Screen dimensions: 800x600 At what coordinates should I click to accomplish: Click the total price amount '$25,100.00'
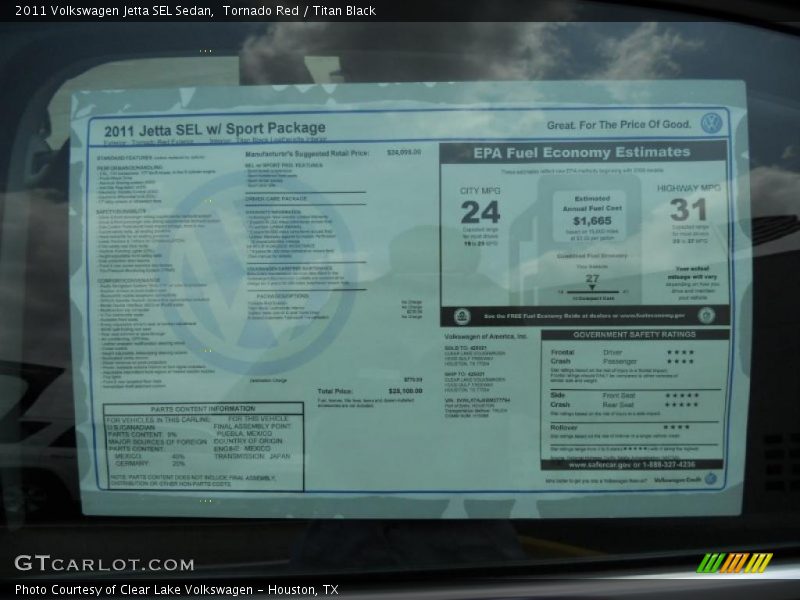pos(405,391)
